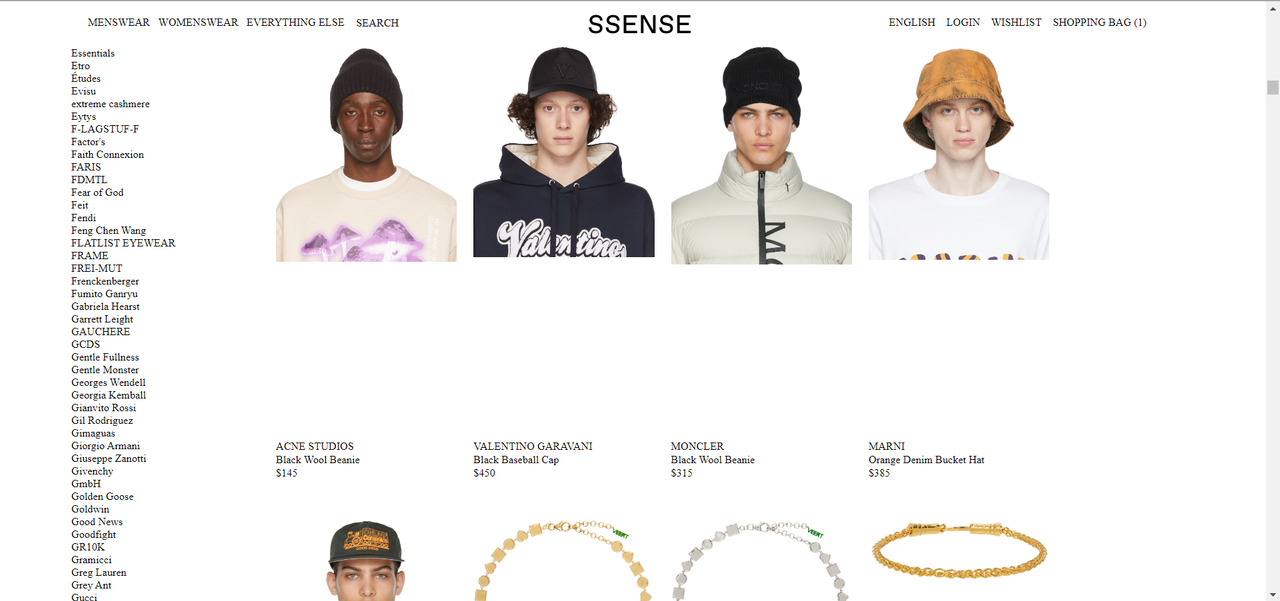Viewport: 1280px width, 601px height.
Task: Click the SEARCH field
Action: click(377, 23)
